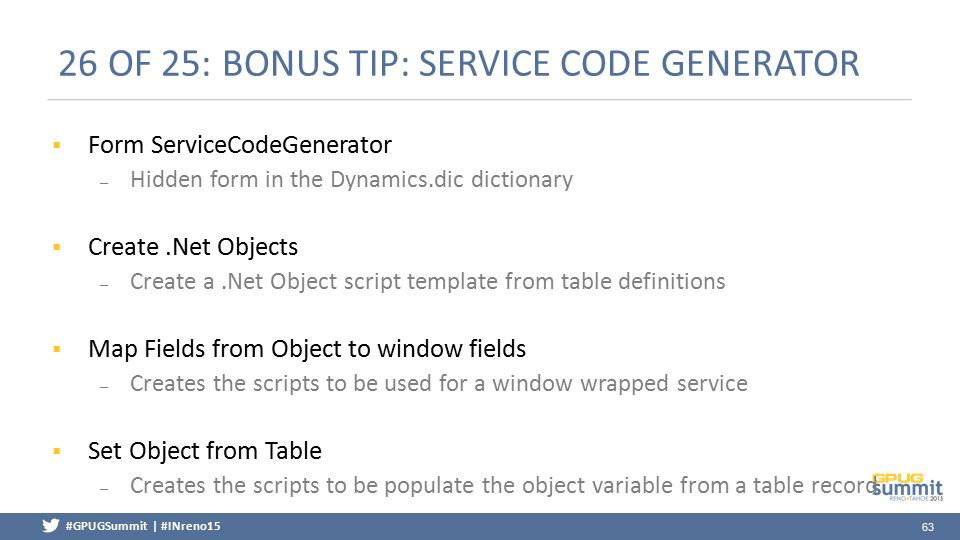This screenshot has height=540, width=960.
Task: Select the Hidden form in Dynamics.dic line
Action: (x=351, y=179)
